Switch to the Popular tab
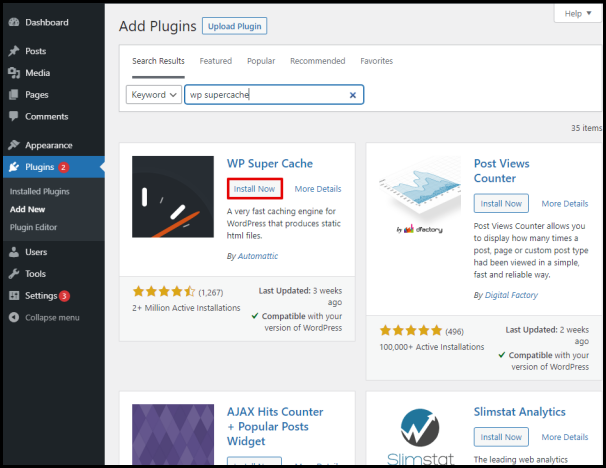 pyautogui.click(x=261, y=61)
